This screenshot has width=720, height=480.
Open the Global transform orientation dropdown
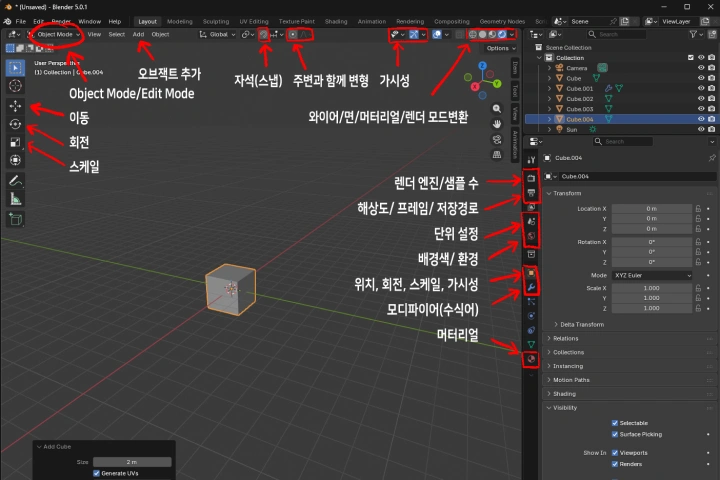tap(218, 34)
